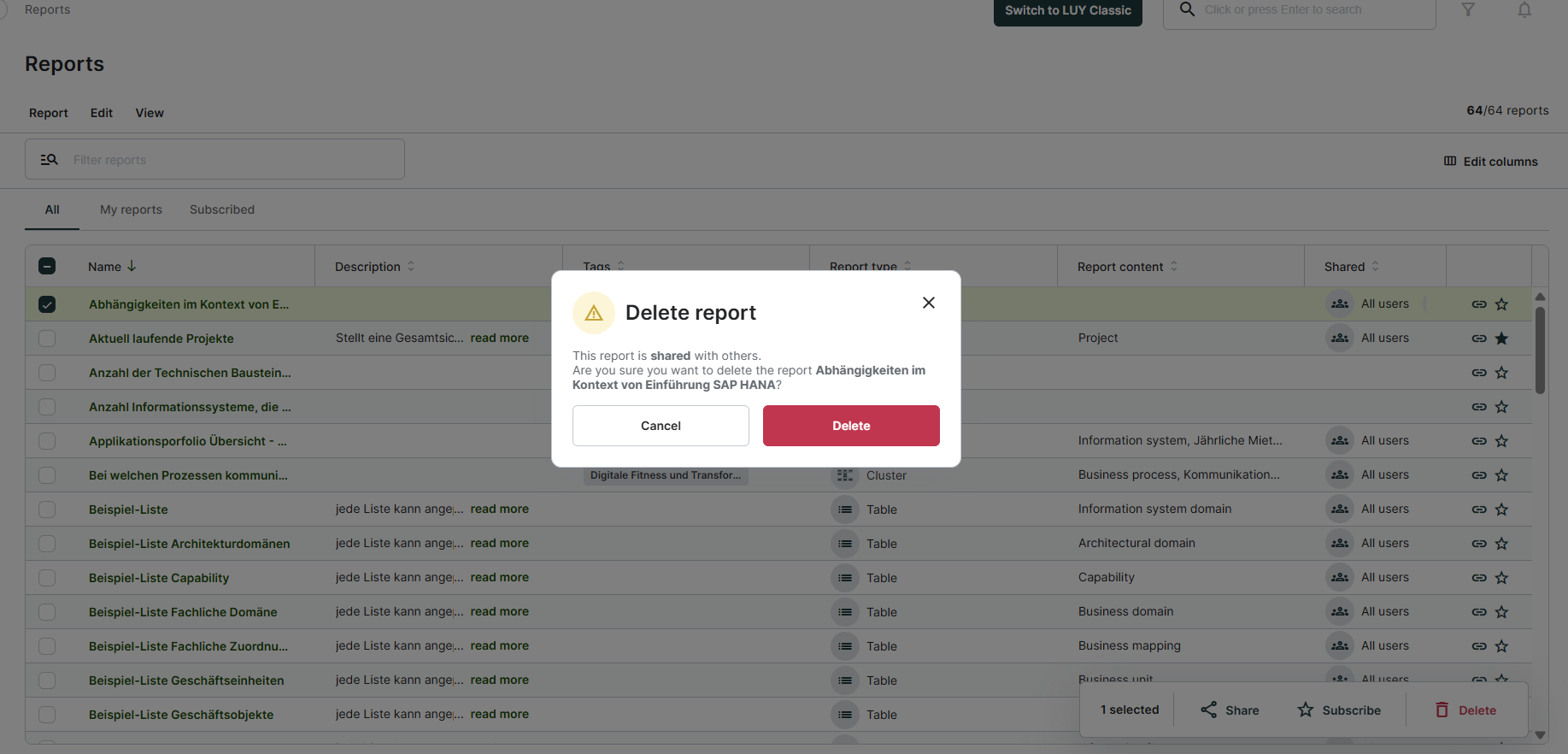Open the View menu
The width and height of the screenshot is (1568, 754).
[x=150, y=113]
